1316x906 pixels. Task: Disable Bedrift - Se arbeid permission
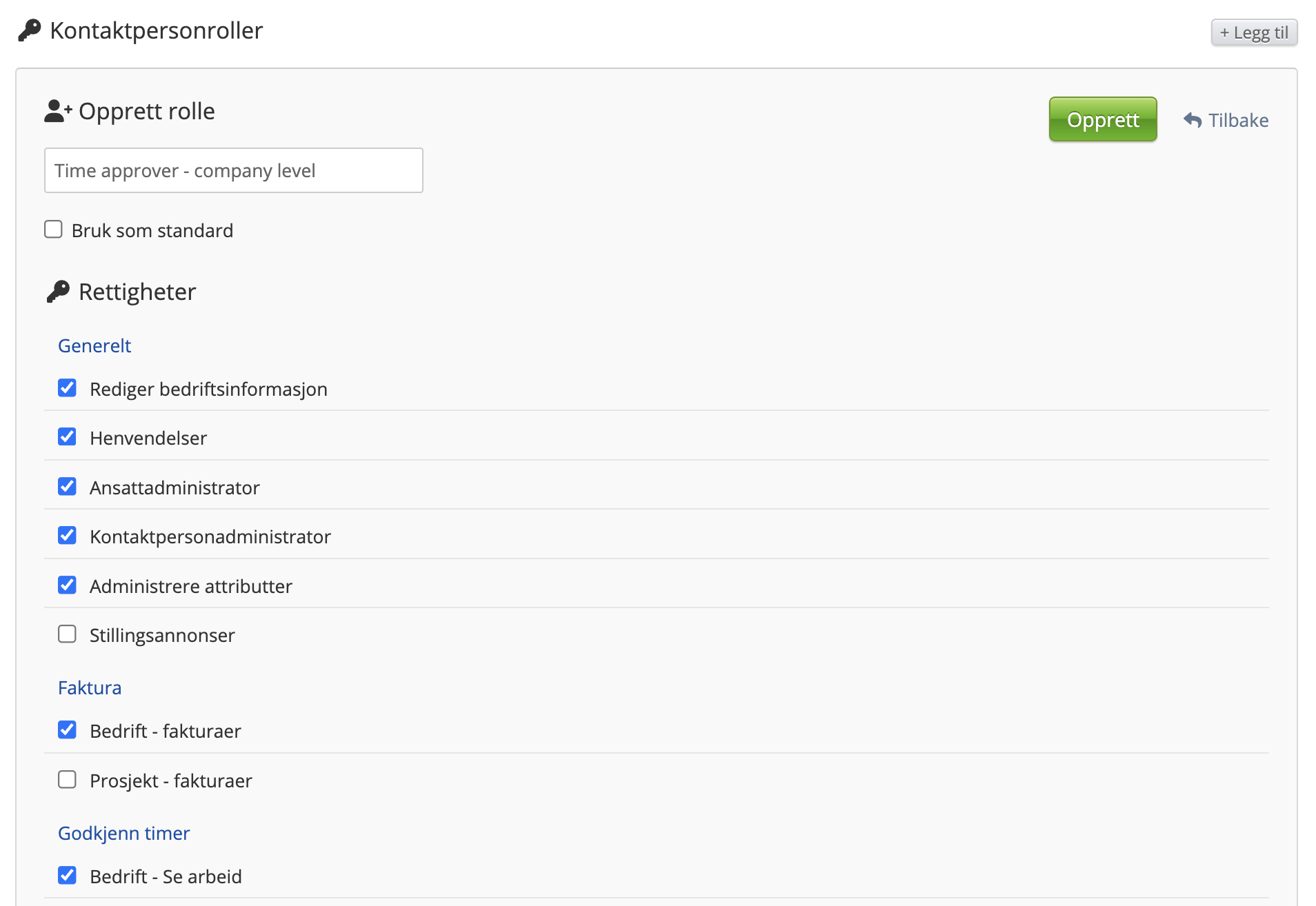click(x=67, y=876)
